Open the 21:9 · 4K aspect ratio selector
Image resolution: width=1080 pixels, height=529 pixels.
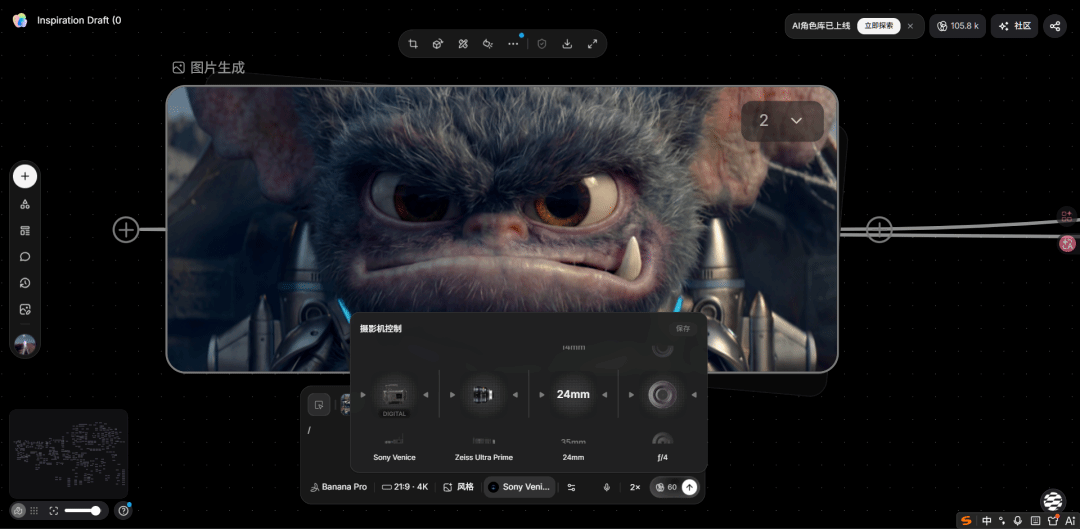click(404, 487)
